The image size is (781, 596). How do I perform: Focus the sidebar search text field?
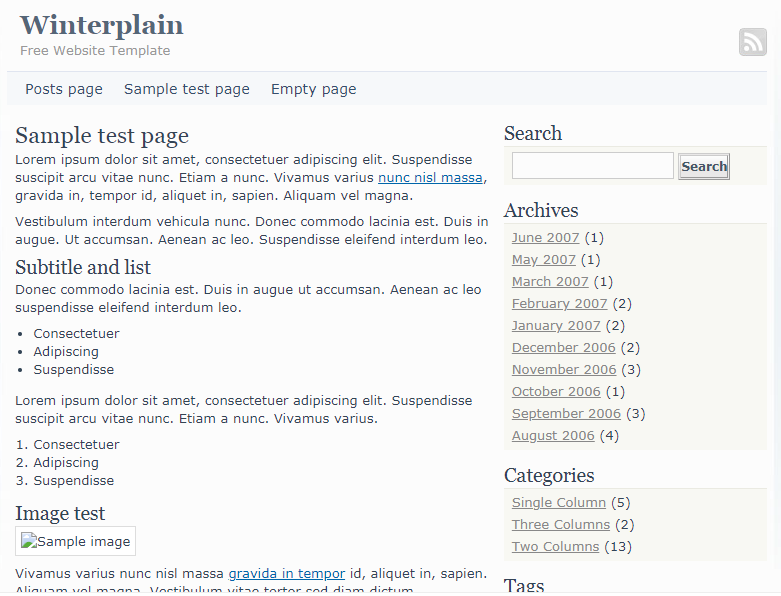[x=592, y=166]
